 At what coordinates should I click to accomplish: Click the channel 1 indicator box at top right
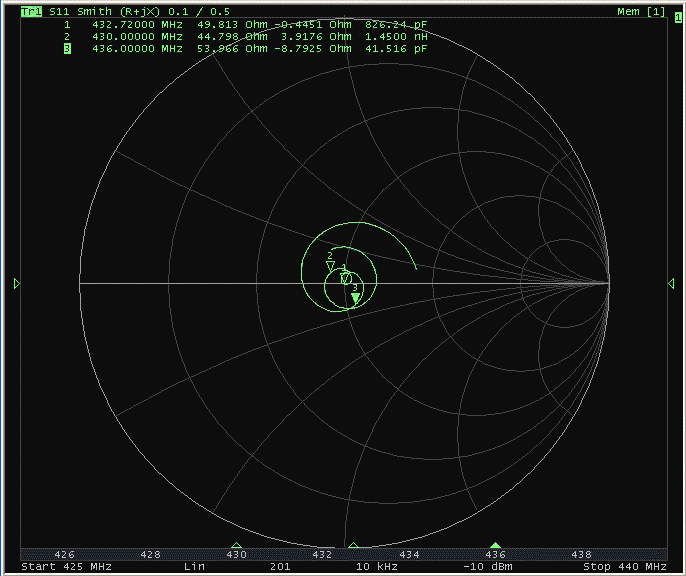[678, 17]
